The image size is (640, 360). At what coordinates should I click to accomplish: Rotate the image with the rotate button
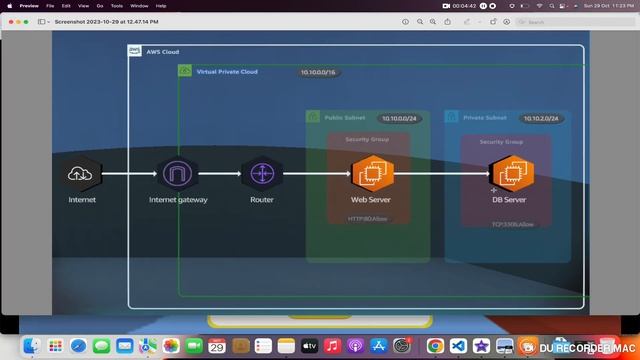click(x=493, y=22)
